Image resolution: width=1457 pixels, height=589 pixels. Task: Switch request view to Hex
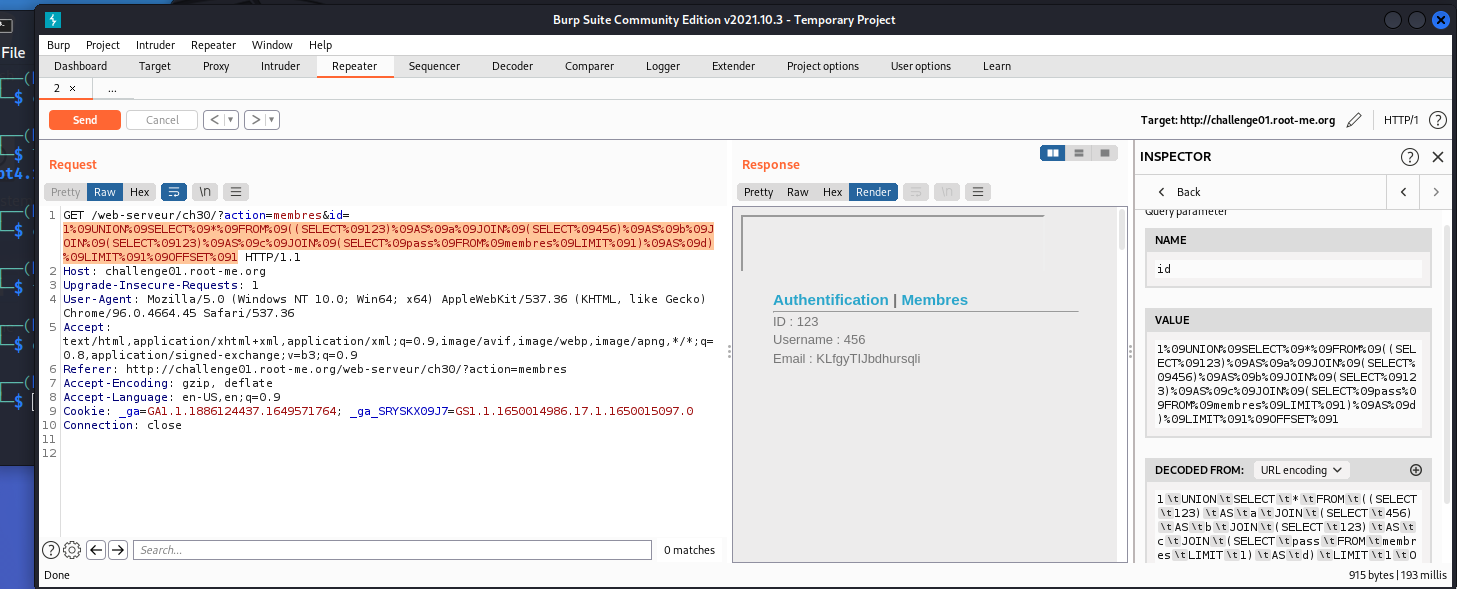[139, 192]
